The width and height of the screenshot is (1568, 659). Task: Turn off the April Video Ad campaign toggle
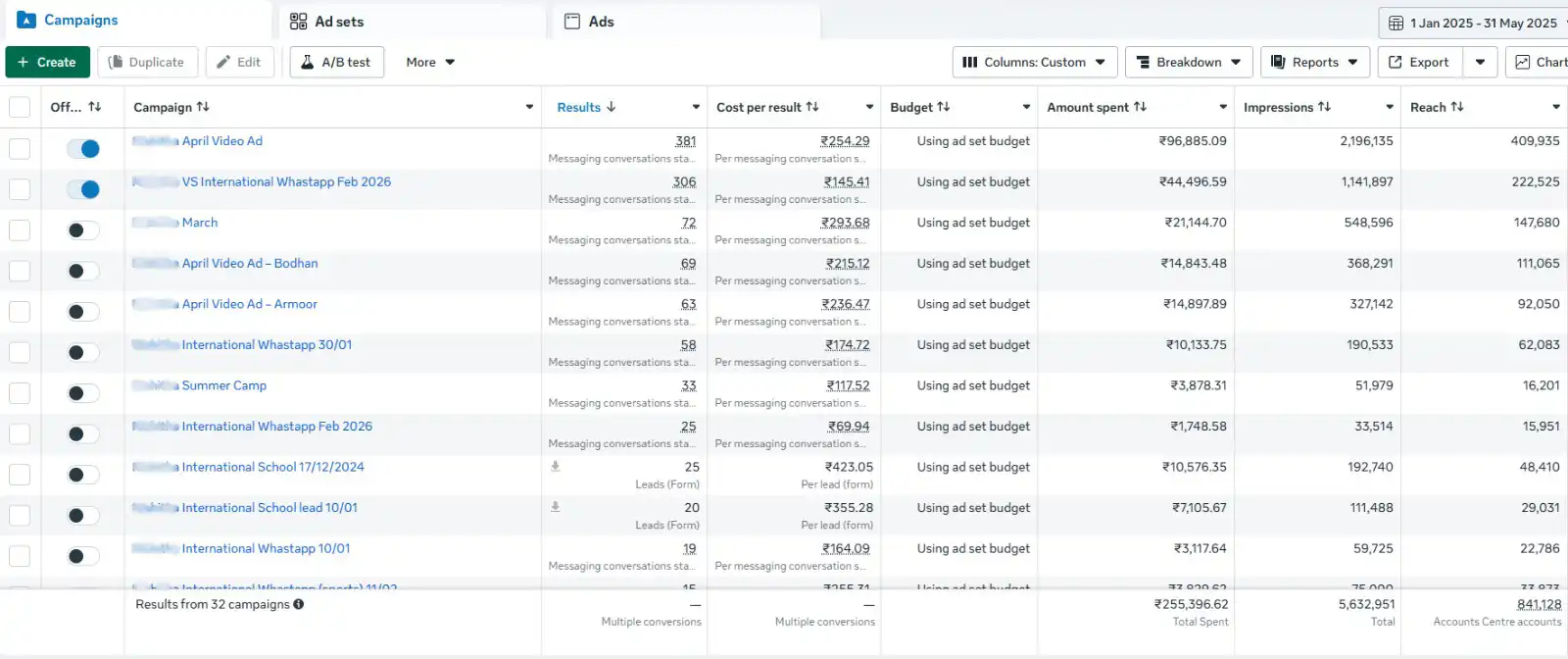point(83,149)
